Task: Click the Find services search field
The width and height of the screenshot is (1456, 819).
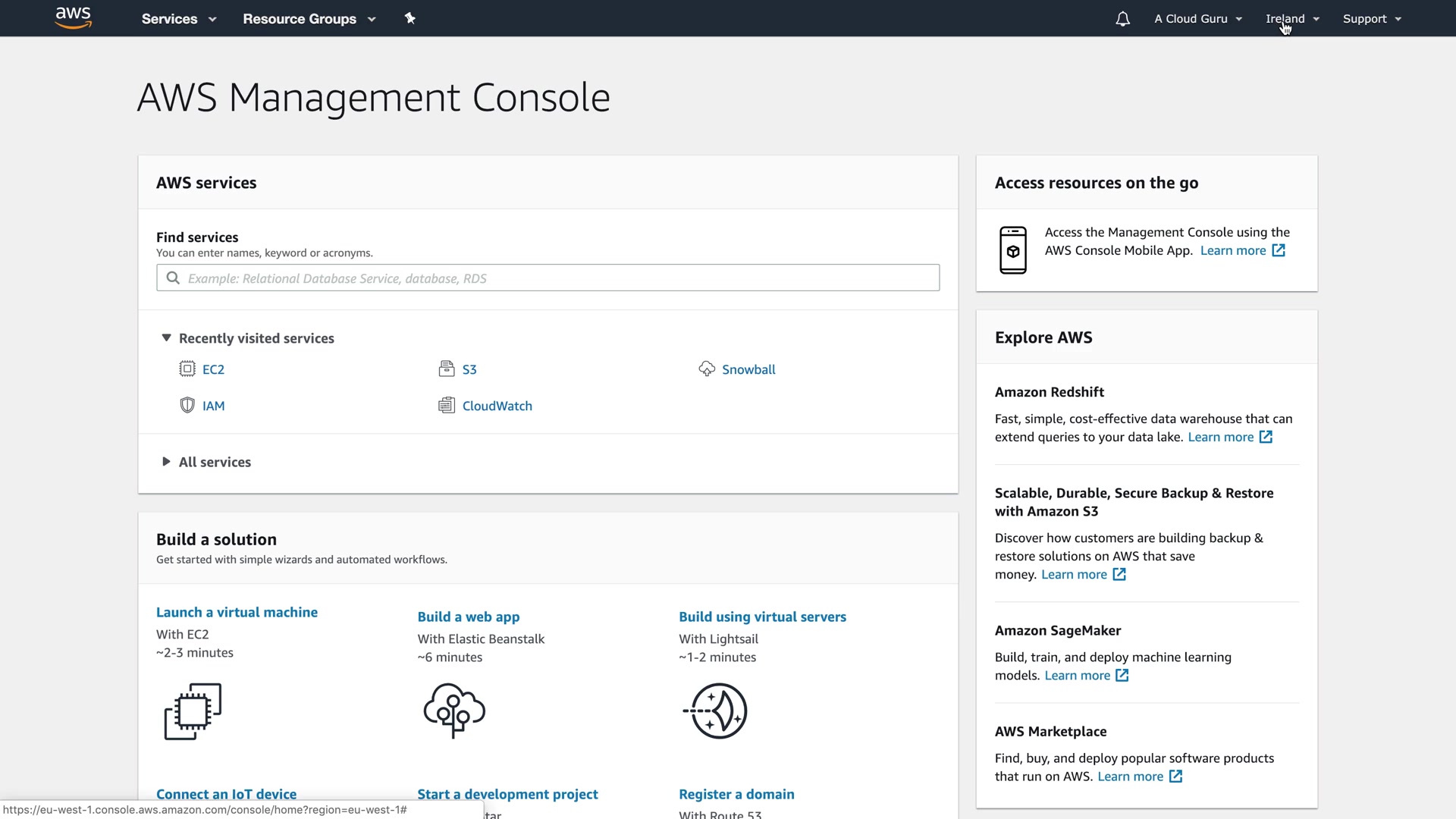Action: pyautogui.click(x=548, y=278)
